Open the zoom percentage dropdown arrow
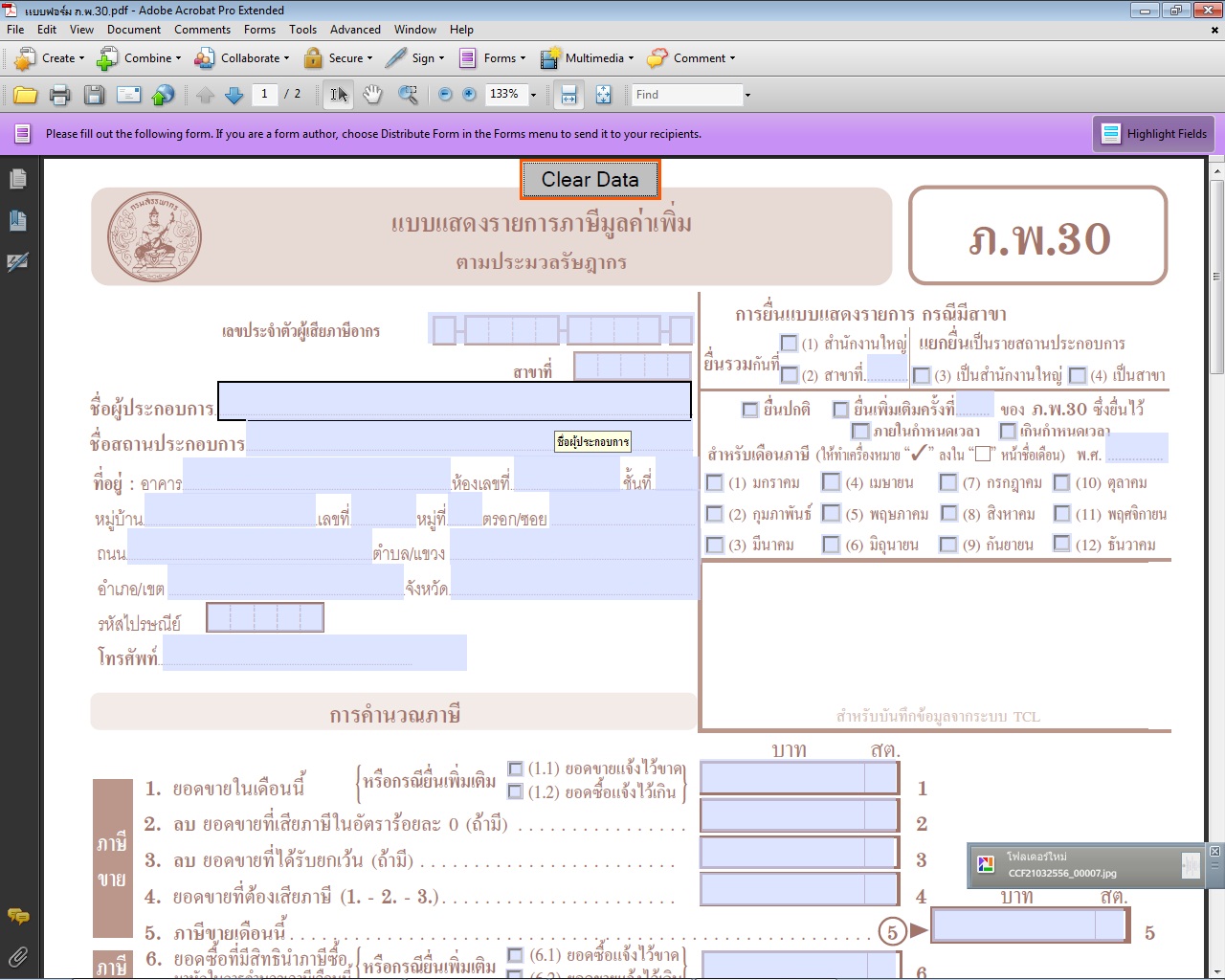1225x980 pixels. tap(534, 95)
